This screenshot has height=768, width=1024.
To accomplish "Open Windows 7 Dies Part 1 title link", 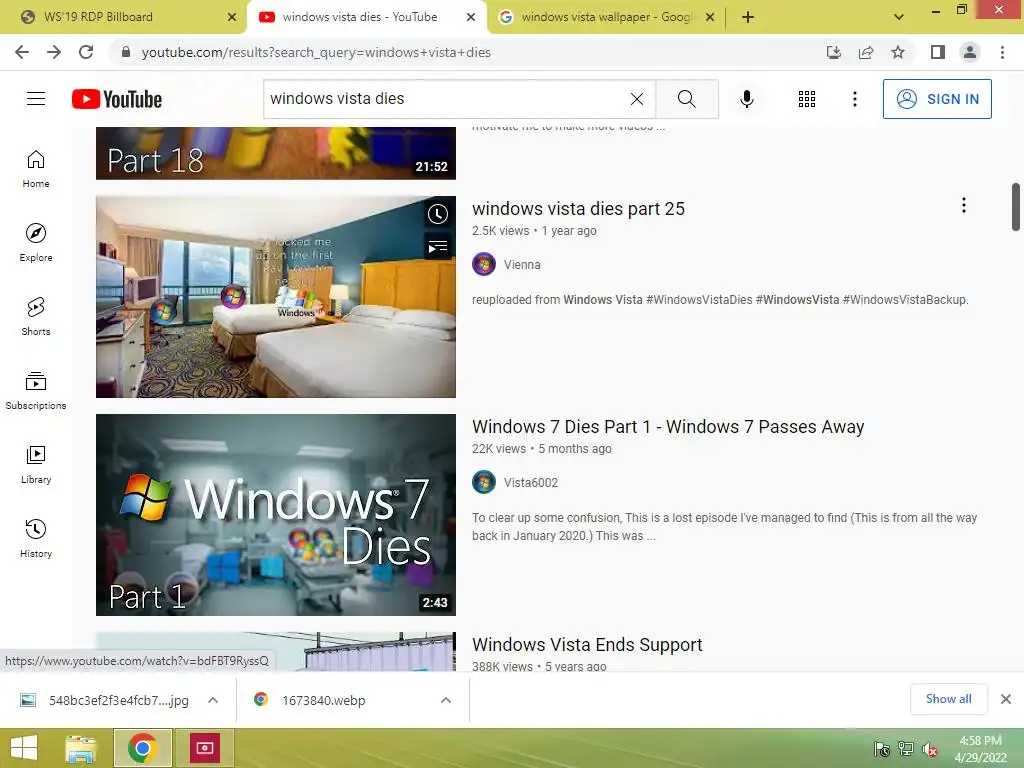I will 668,426.
